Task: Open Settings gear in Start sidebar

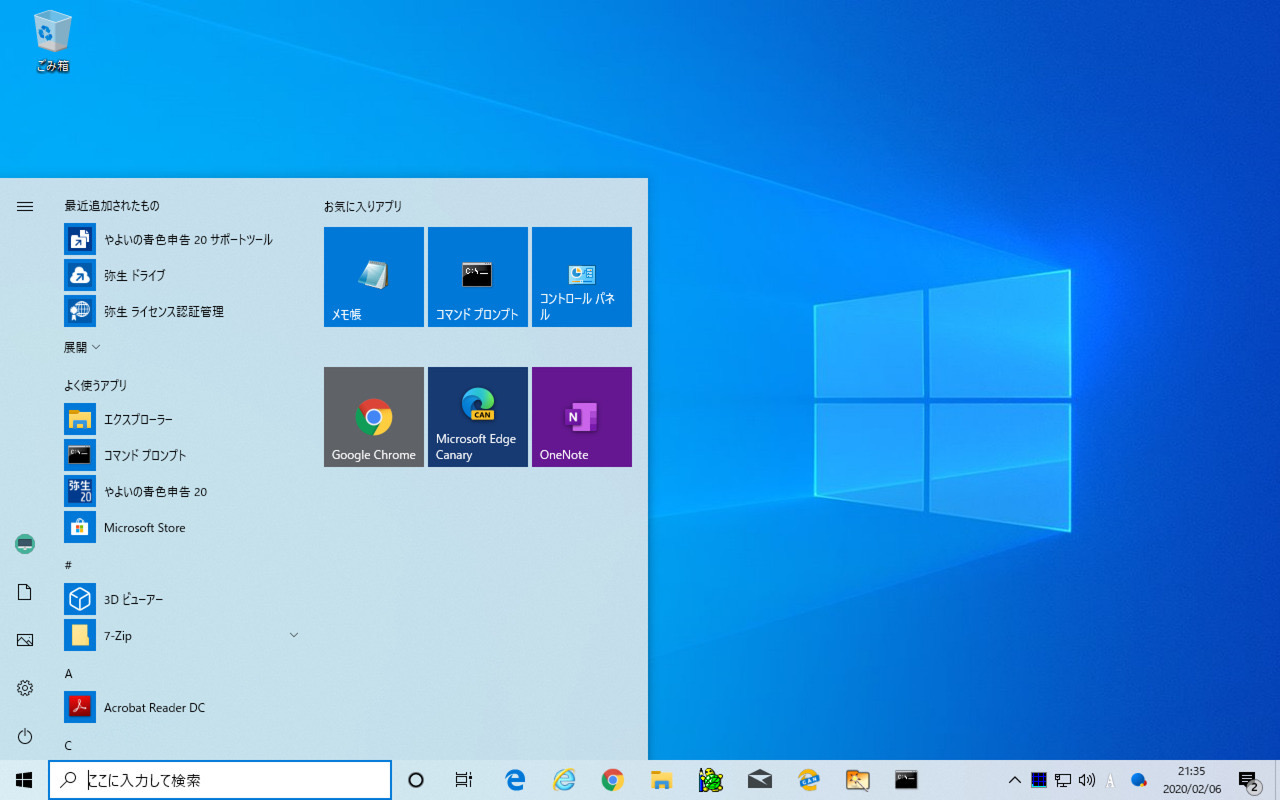Action: 25,688
